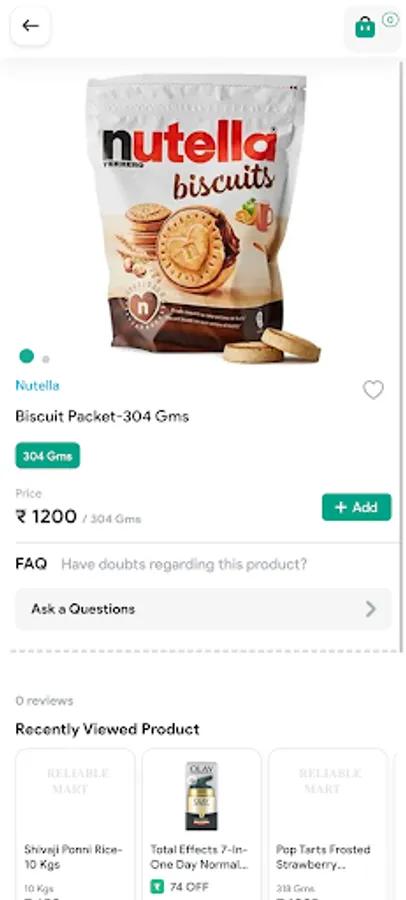This screenshot has width=406, height=900.
Task: Tap the Nutella brand link
Action: coord(37,385)
